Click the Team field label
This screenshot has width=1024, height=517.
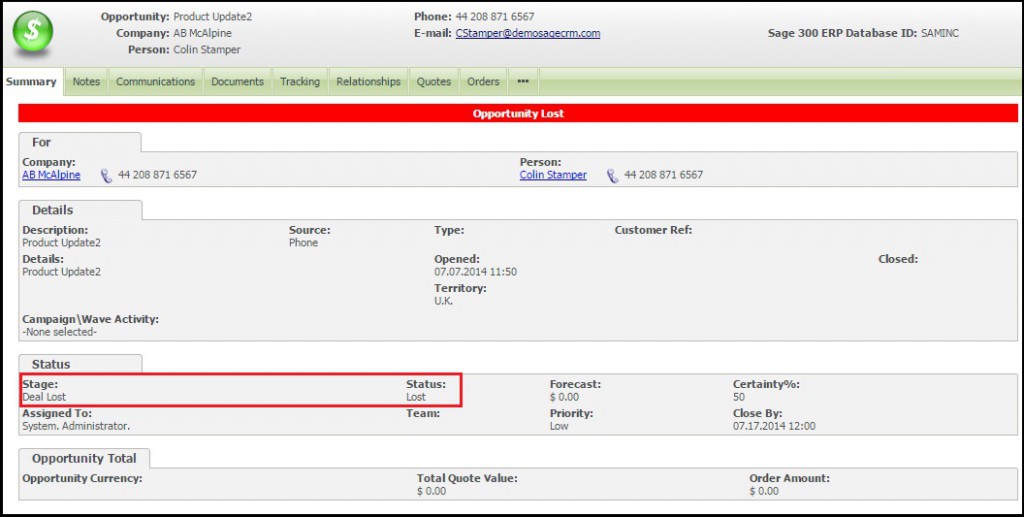click(423, 413)
